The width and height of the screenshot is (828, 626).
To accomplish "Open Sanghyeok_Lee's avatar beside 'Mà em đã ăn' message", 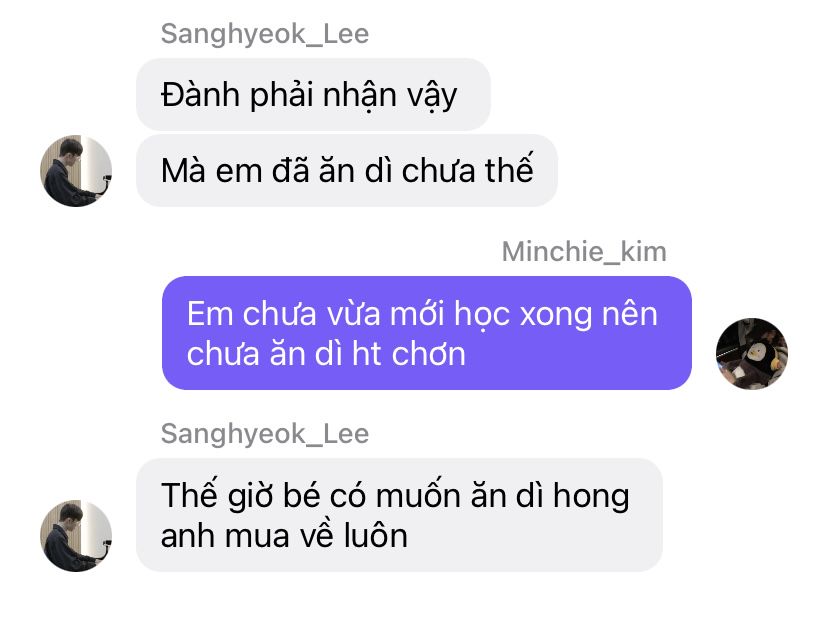I will (x=76, y=171).
